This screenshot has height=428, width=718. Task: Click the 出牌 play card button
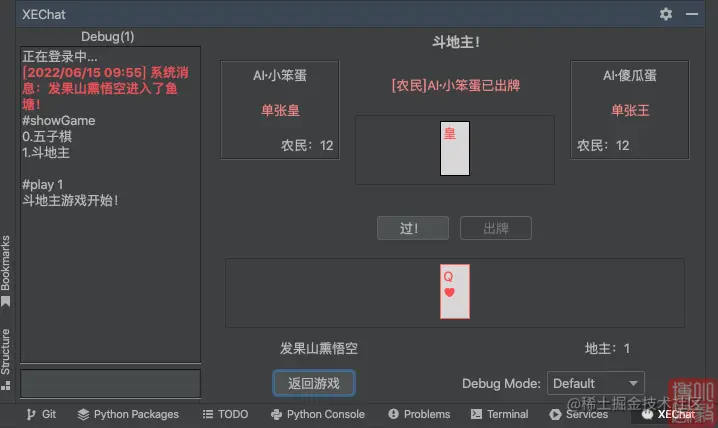[x=496, y=228]
